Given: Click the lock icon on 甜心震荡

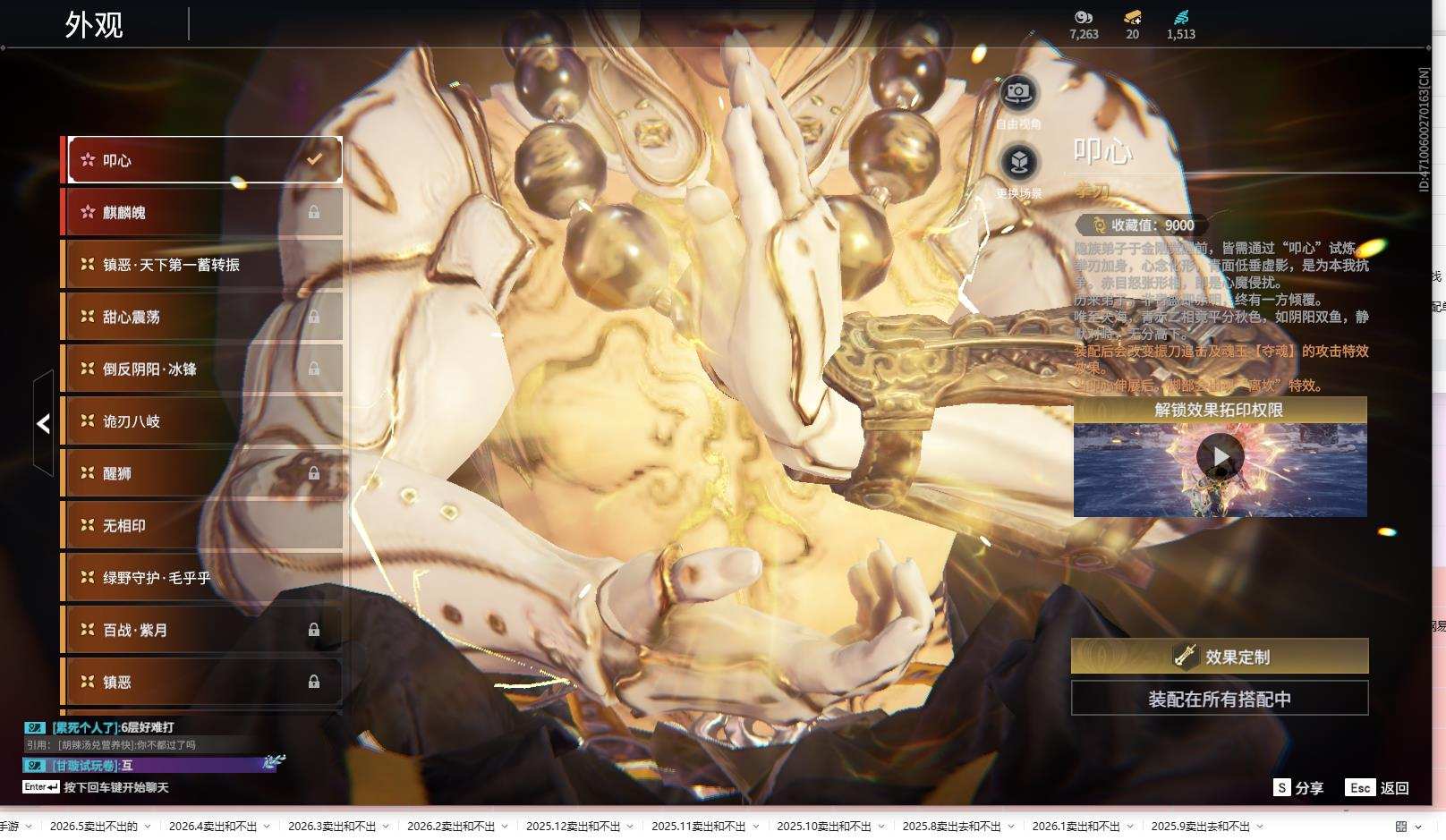Looking at the screenshot, I should click(x=314, y=317).
